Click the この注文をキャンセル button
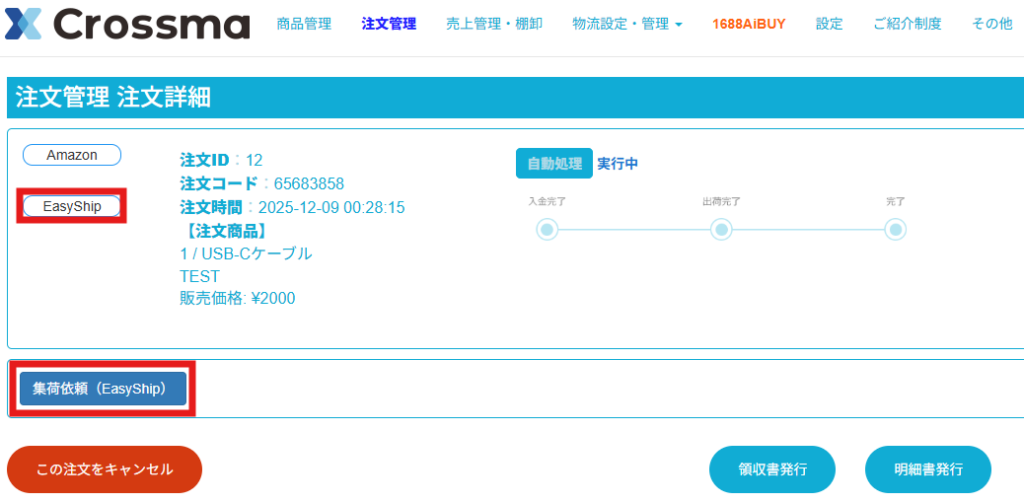 (x=104, y=469)
